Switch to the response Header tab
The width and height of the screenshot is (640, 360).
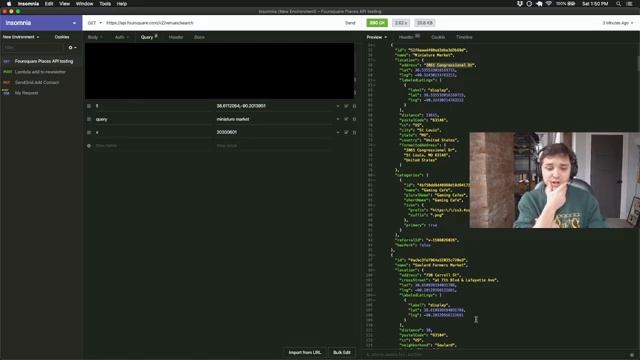point(409,37)
